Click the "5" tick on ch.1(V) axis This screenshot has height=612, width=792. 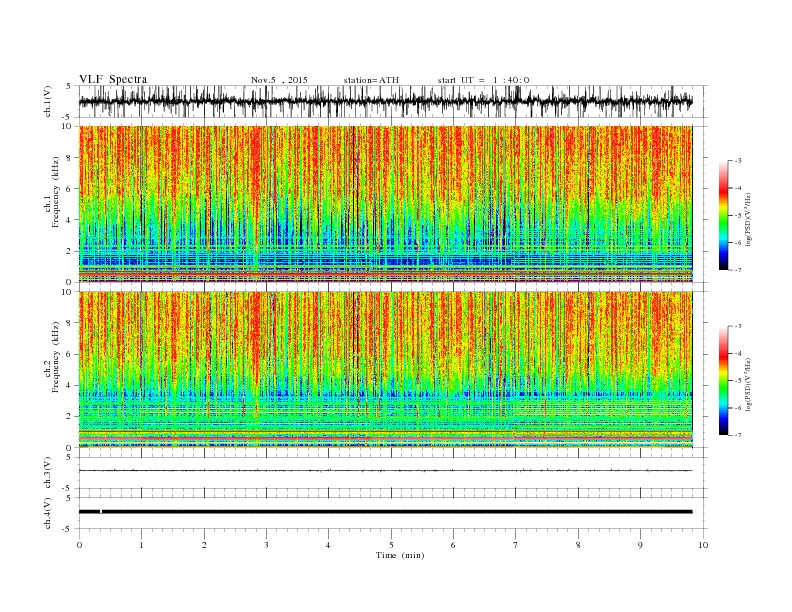(69, 86)
